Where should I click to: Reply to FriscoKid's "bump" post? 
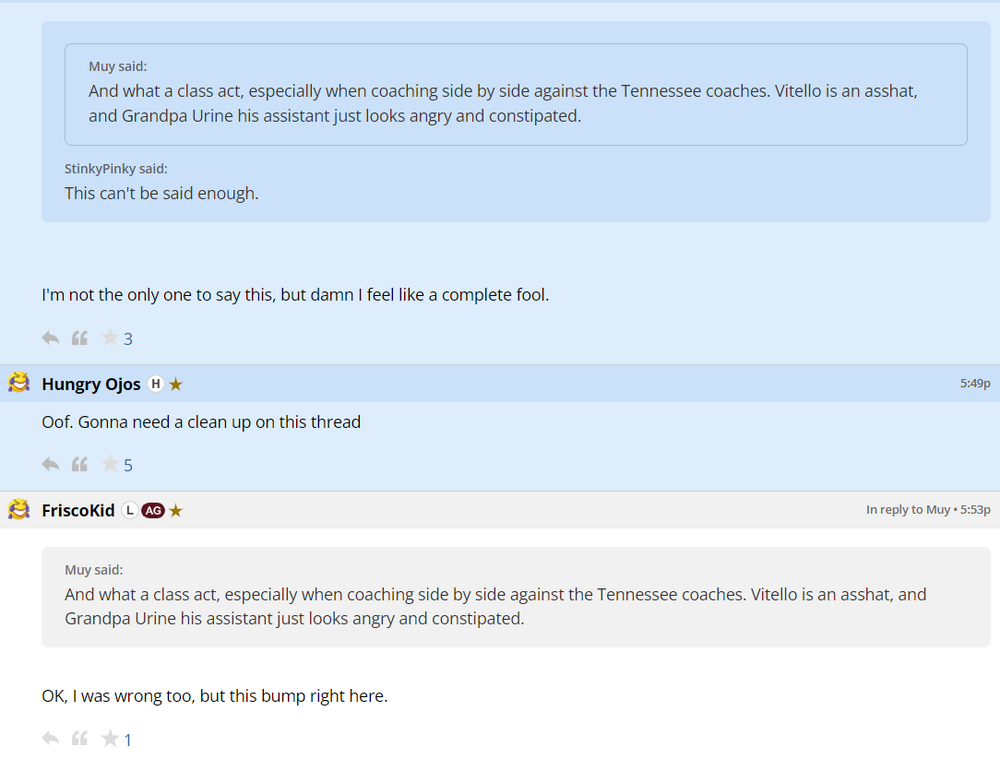pos(50,739)
